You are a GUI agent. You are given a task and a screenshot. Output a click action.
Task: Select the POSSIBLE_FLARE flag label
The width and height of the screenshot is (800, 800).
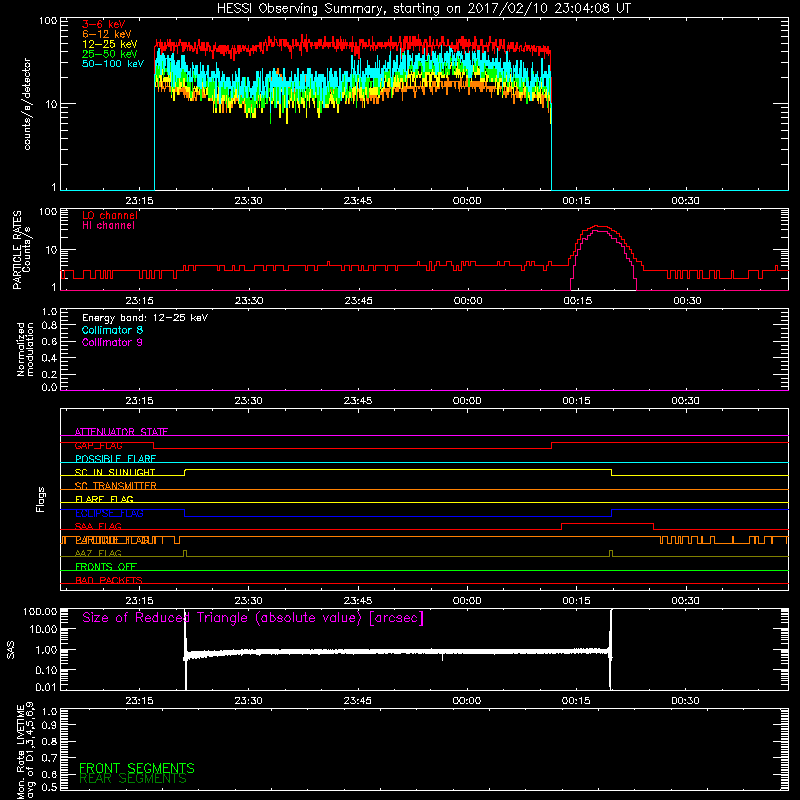coord(115,459)
